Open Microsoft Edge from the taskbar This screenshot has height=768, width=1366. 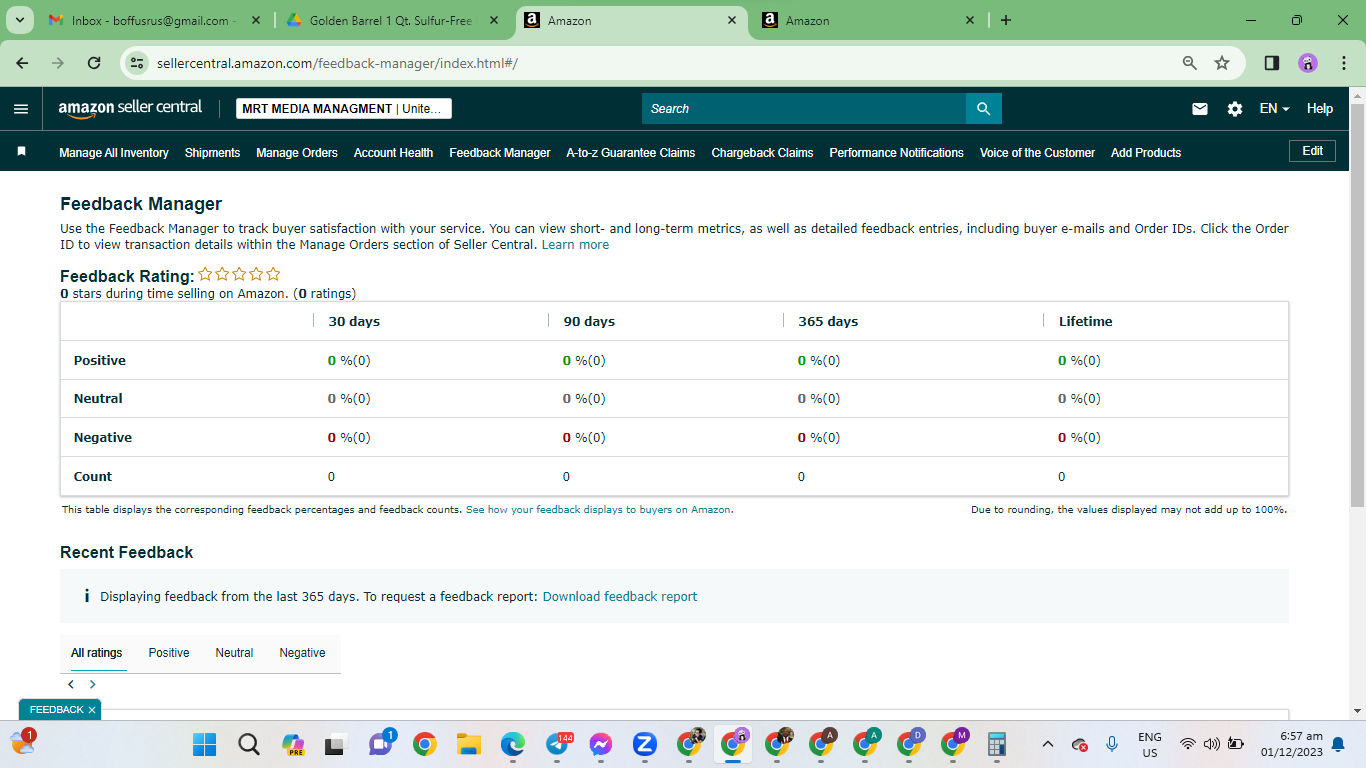tap(513, 744)
